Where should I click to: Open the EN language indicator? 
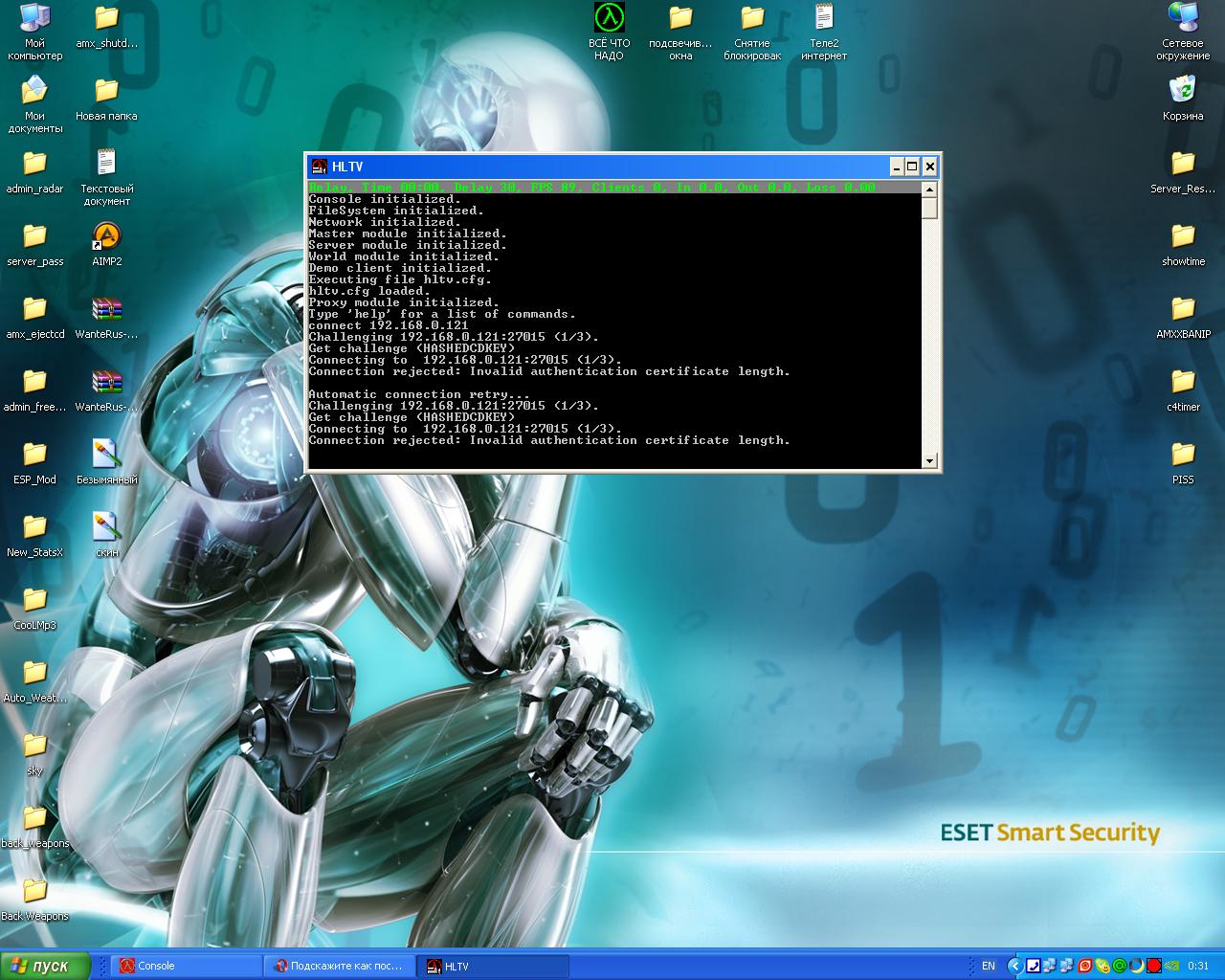click(x=989, y=966)
